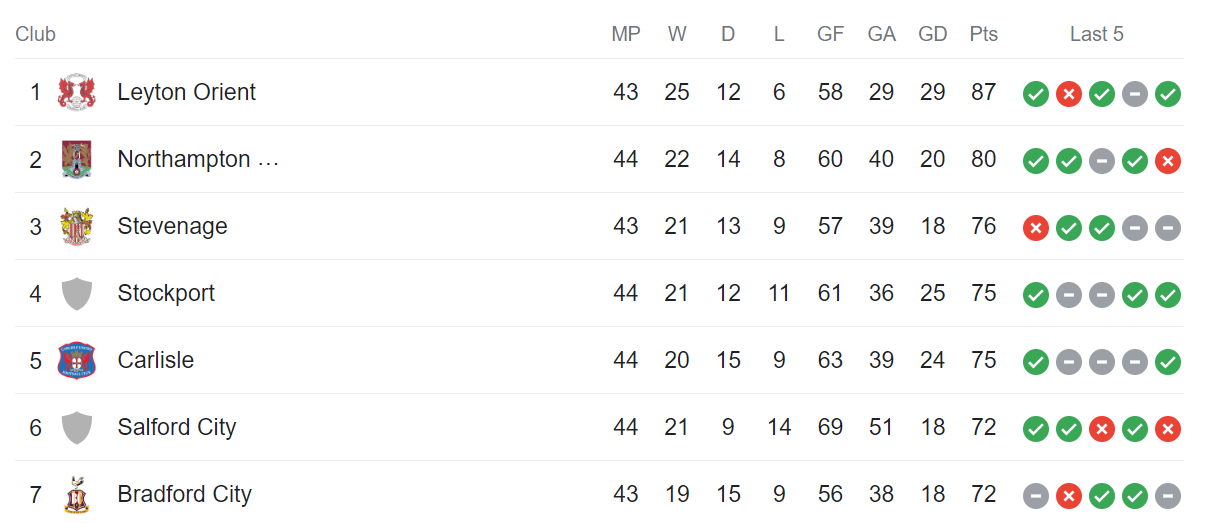Click the Last 5 column header
The image size is (1209, 523).
click(x=1096, y=34)
